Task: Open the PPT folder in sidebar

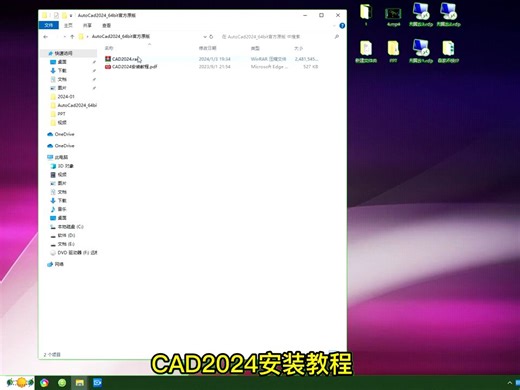Action: click(x=61, y=114)
